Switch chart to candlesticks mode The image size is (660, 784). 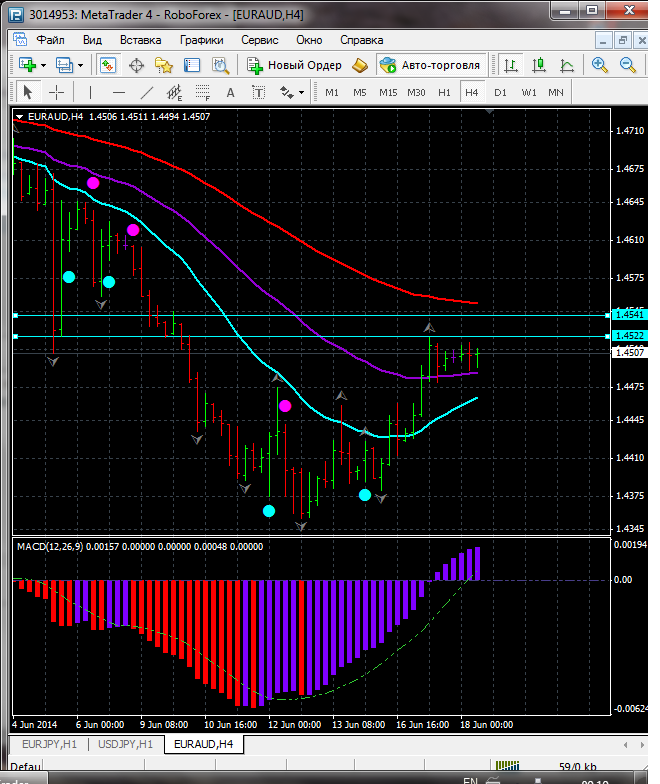tap(540, 65)
